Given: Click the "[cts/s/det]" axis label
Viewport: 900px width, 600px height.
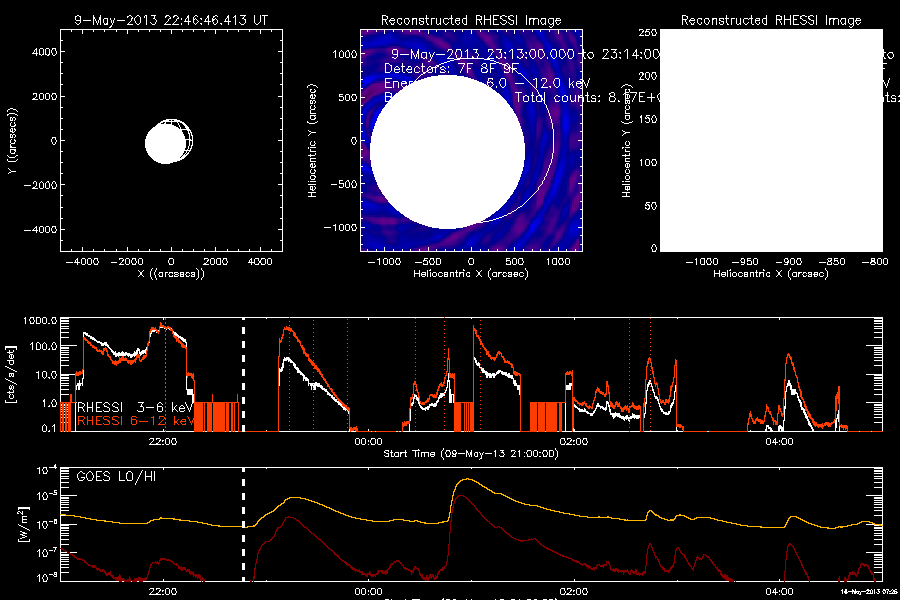Looking at the screenshot, I should pos(11,374).
